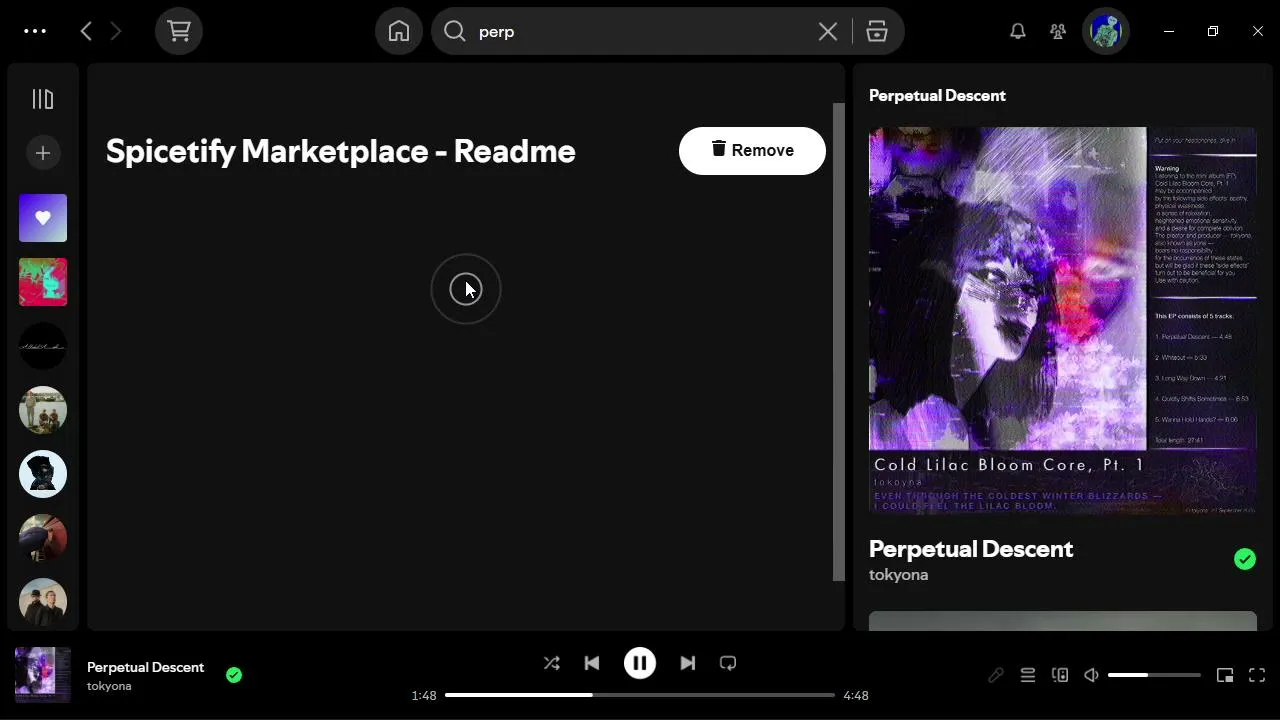Remove the Marketplace item with the Remove button
This screenshot has width=1280, height=720.
coord(752,150)
